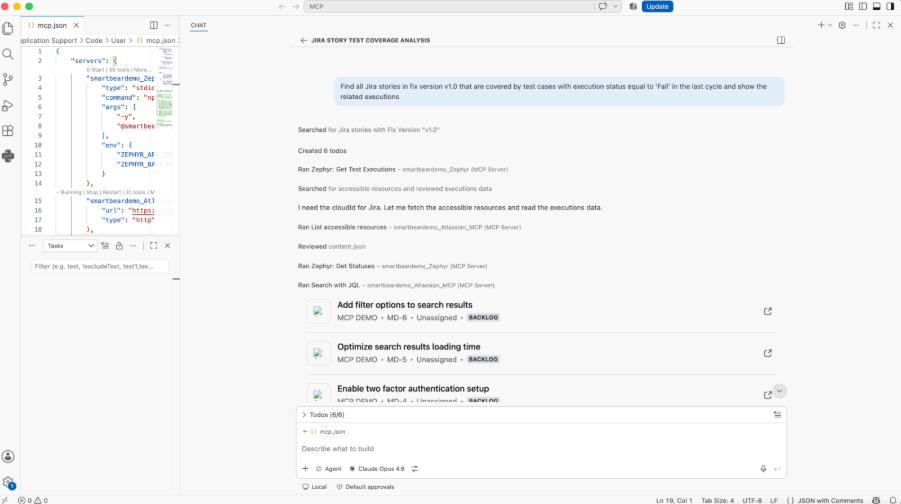The height and width of the screenshot is (504, 901).
Task: Open Claude Opus model picker
Action: tap(377, 469)
